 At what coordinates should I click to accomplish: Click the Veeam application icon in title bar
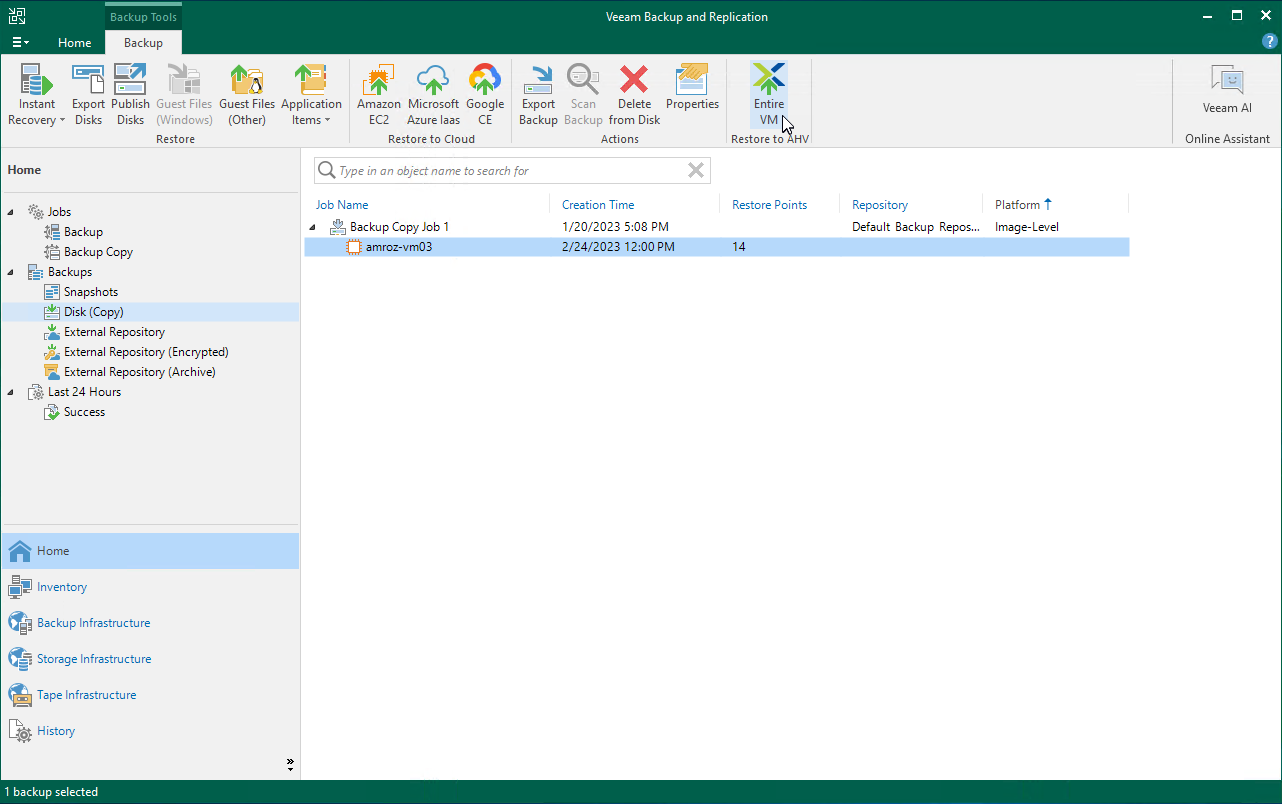click(17, 16)
